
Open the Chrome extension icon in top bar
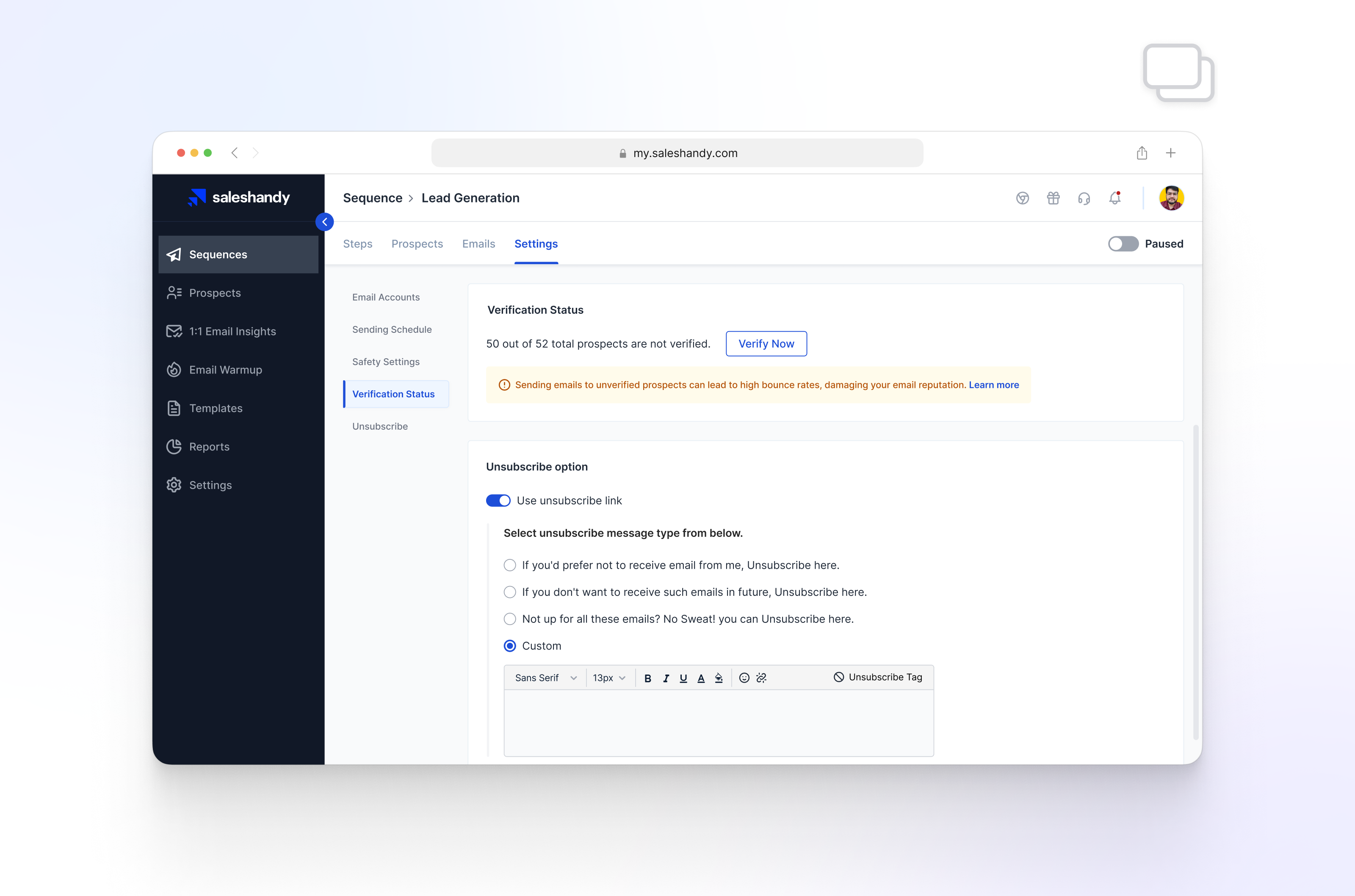[1023, 198]
